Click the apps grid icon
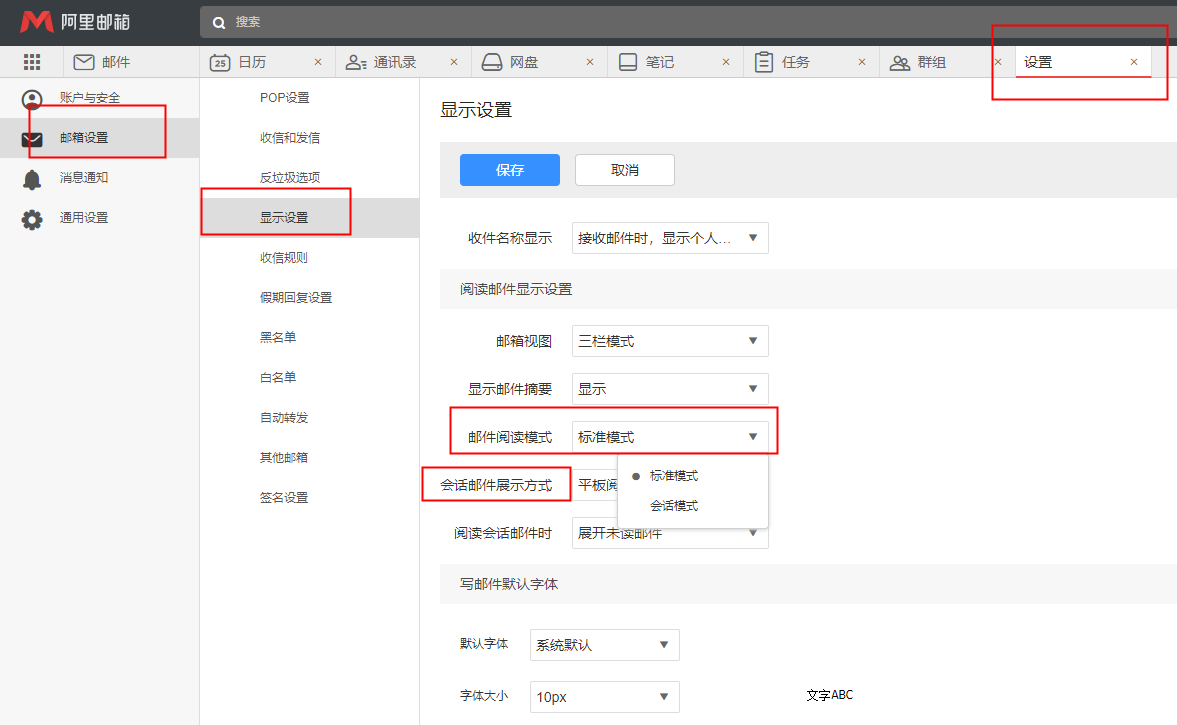The height and width of the screenshot is (725, 1177). pos(32,62)
